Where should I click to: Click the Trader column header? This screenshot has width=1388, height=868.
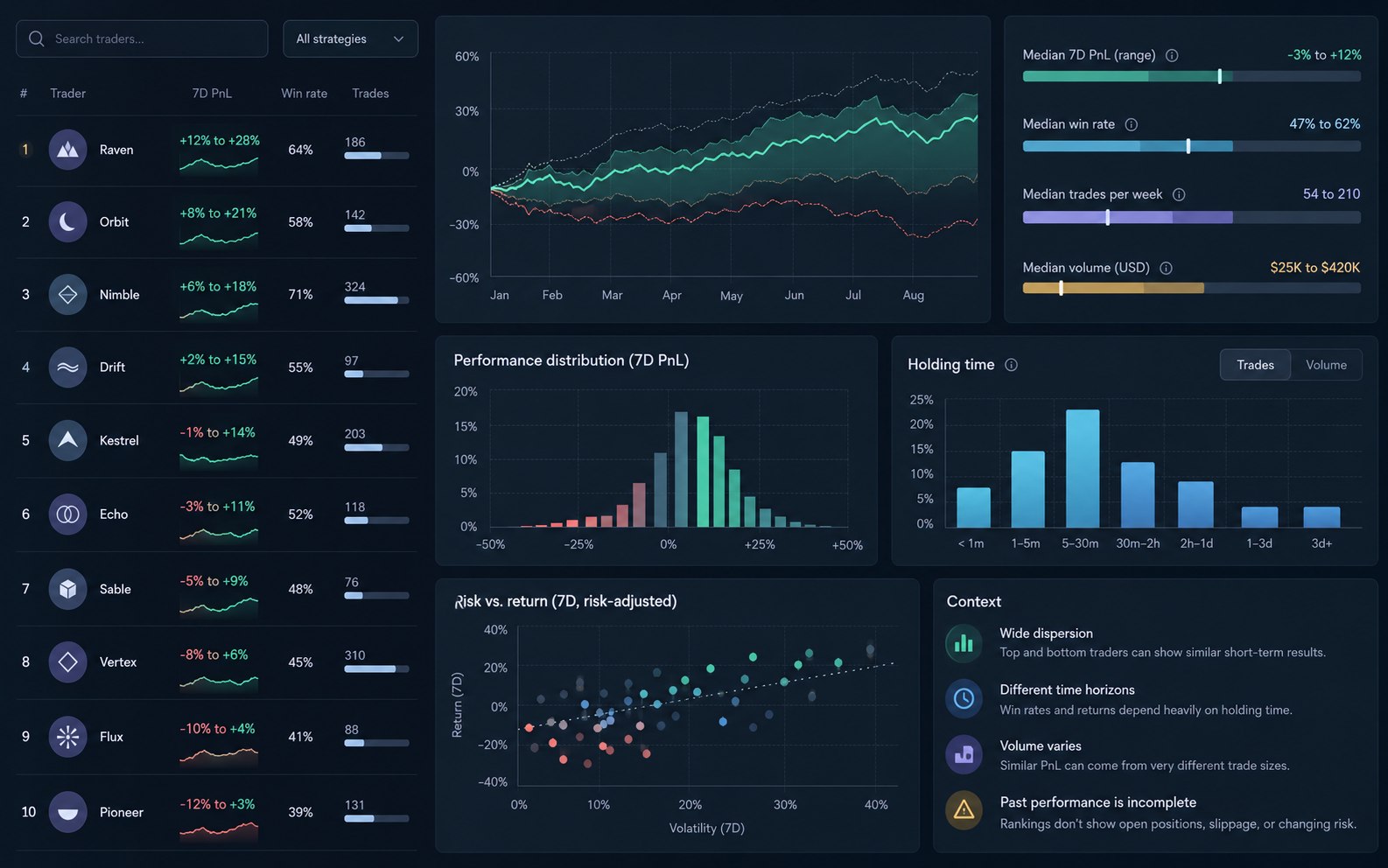click(67, 93)
